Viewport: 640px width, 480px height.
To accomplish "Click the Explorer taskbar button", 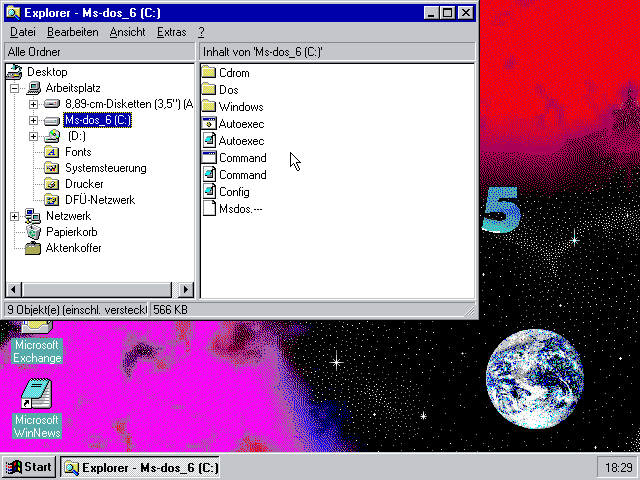I will click(140, 467).
